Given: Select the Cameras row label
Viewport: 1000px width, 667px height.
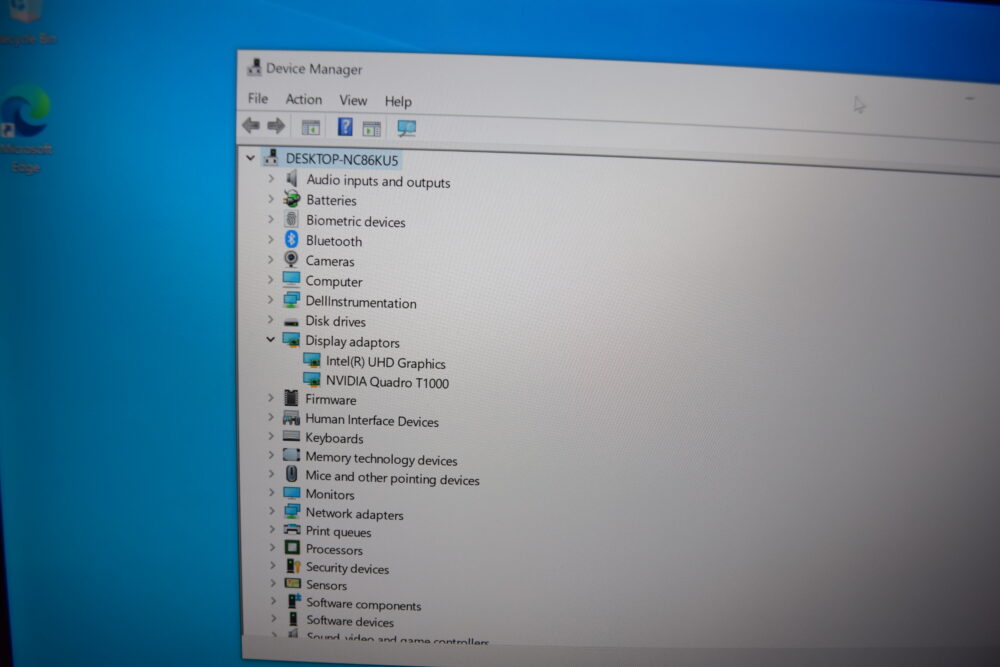Looking at the screenshot, I should pos(330,261).
